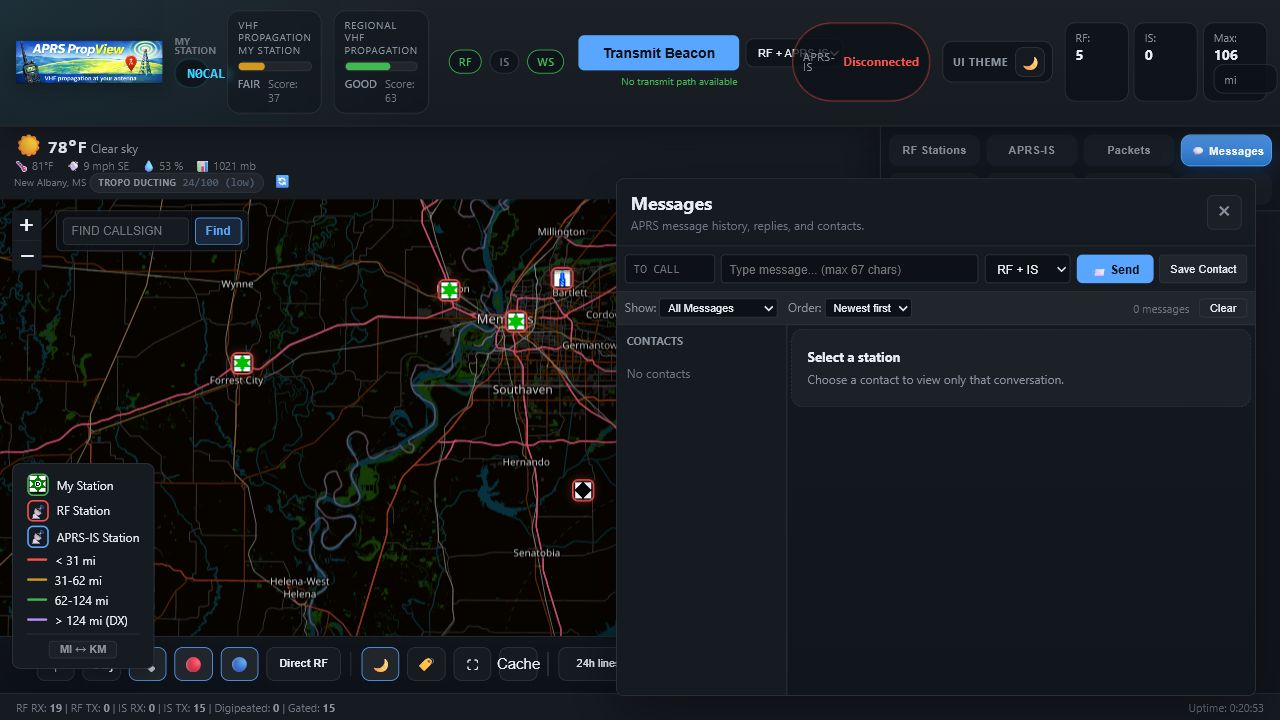Select the Messages tab
1280x720 pixels.
[1226, 151]
